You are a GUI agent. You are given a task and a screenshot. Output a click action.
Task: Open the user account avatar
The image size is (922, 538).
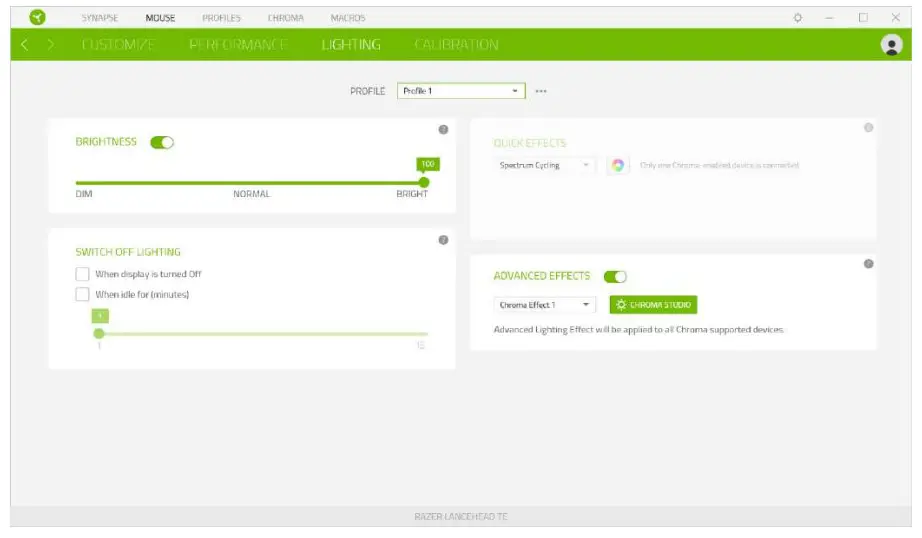(x=891, y=45)
